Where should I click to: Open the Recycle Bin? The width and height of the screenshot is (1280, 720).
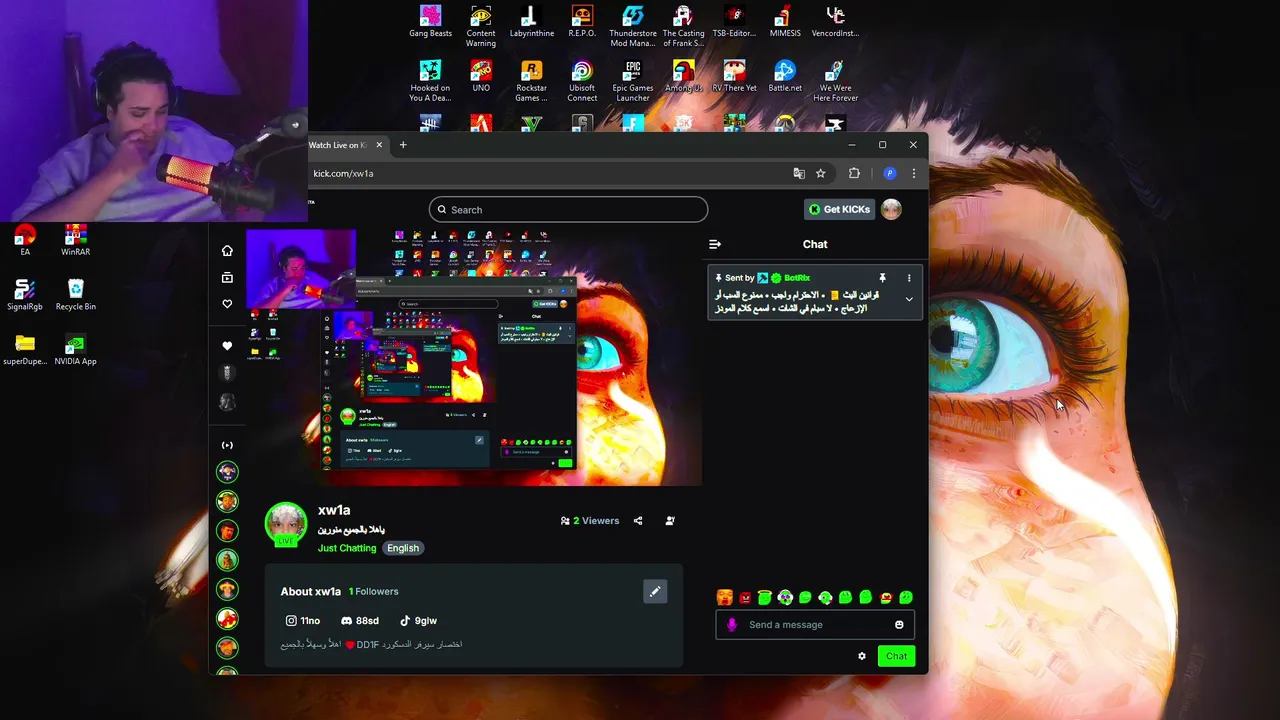75,295
